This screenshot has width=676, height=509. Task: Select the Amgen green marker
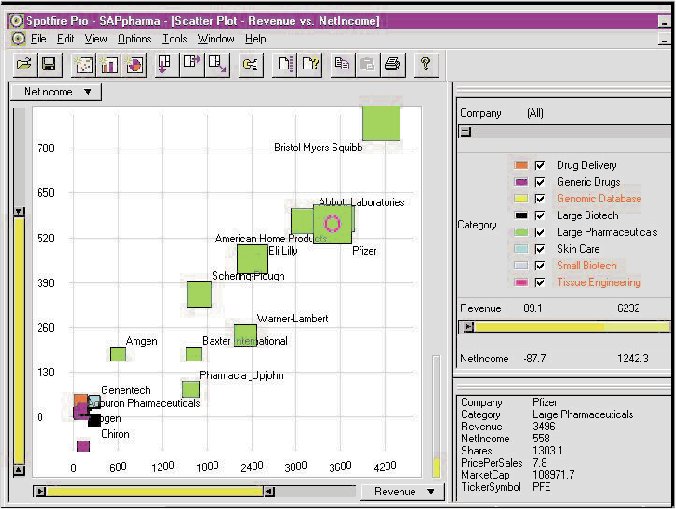coord(118,354)
